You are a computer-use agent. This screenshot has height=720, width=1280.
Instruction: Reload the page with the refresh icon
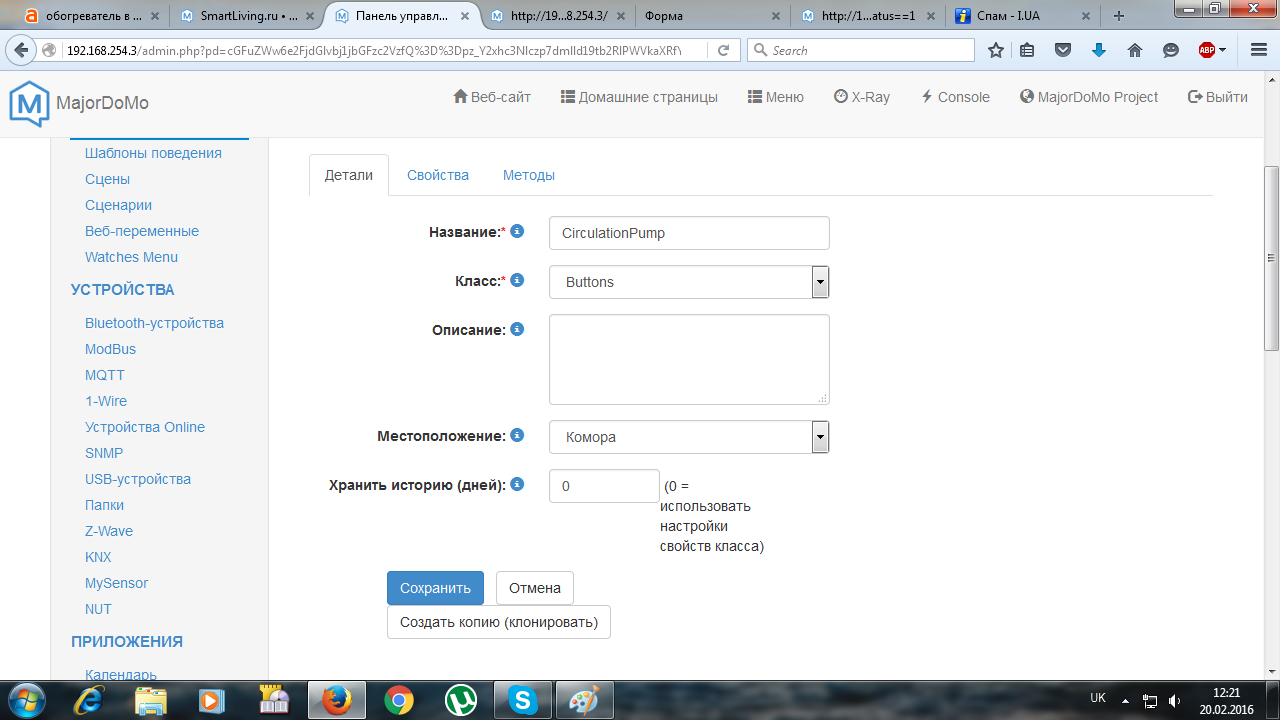click(724, 50)
